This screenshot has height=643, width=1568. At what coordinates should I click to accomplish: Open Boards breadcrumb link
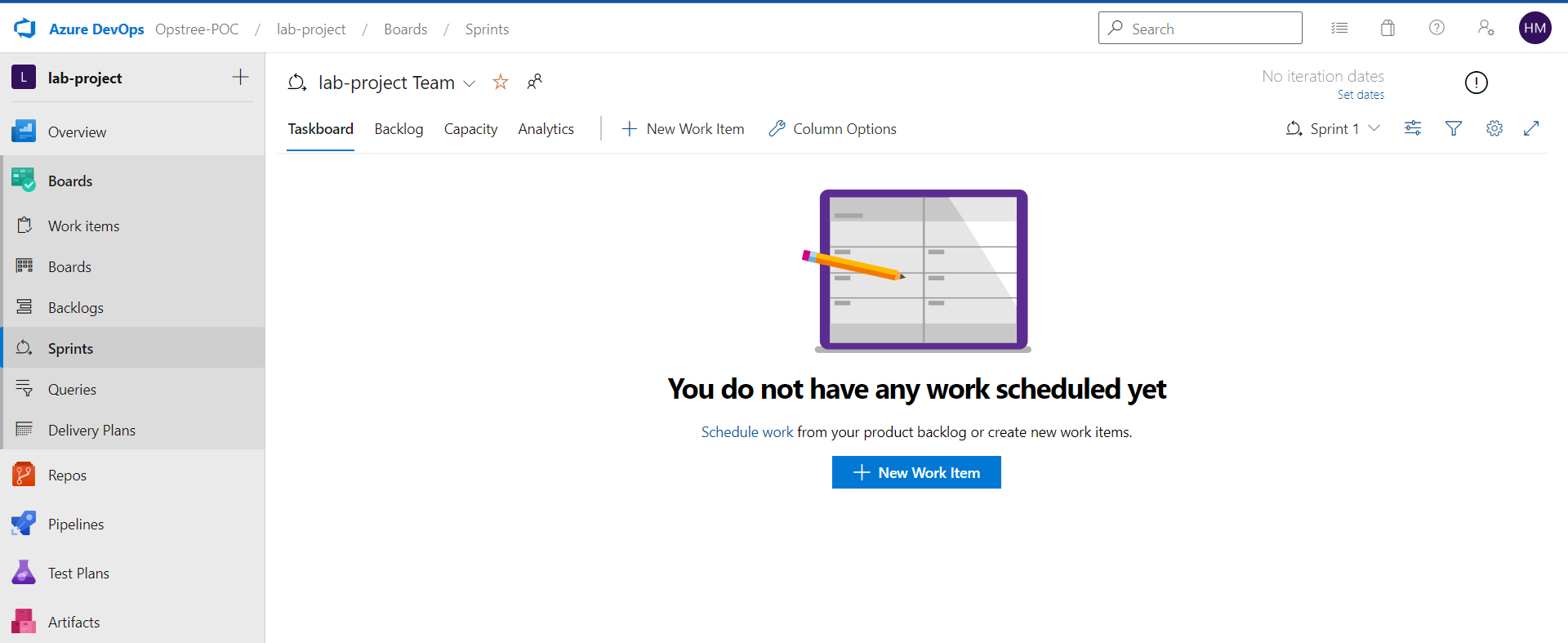point(406,29)
